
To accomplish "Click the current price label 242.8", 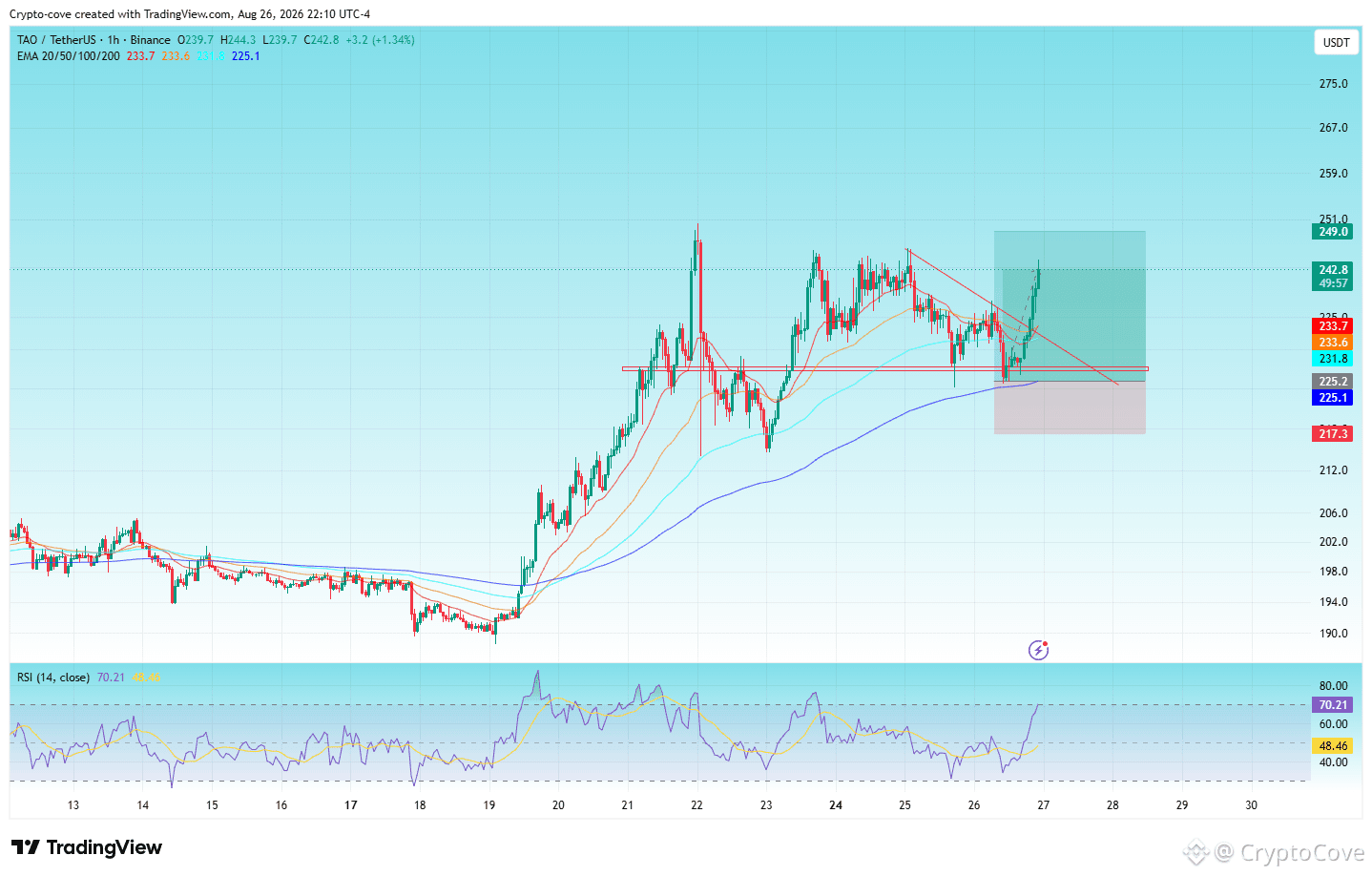I will click(1333, 270).
